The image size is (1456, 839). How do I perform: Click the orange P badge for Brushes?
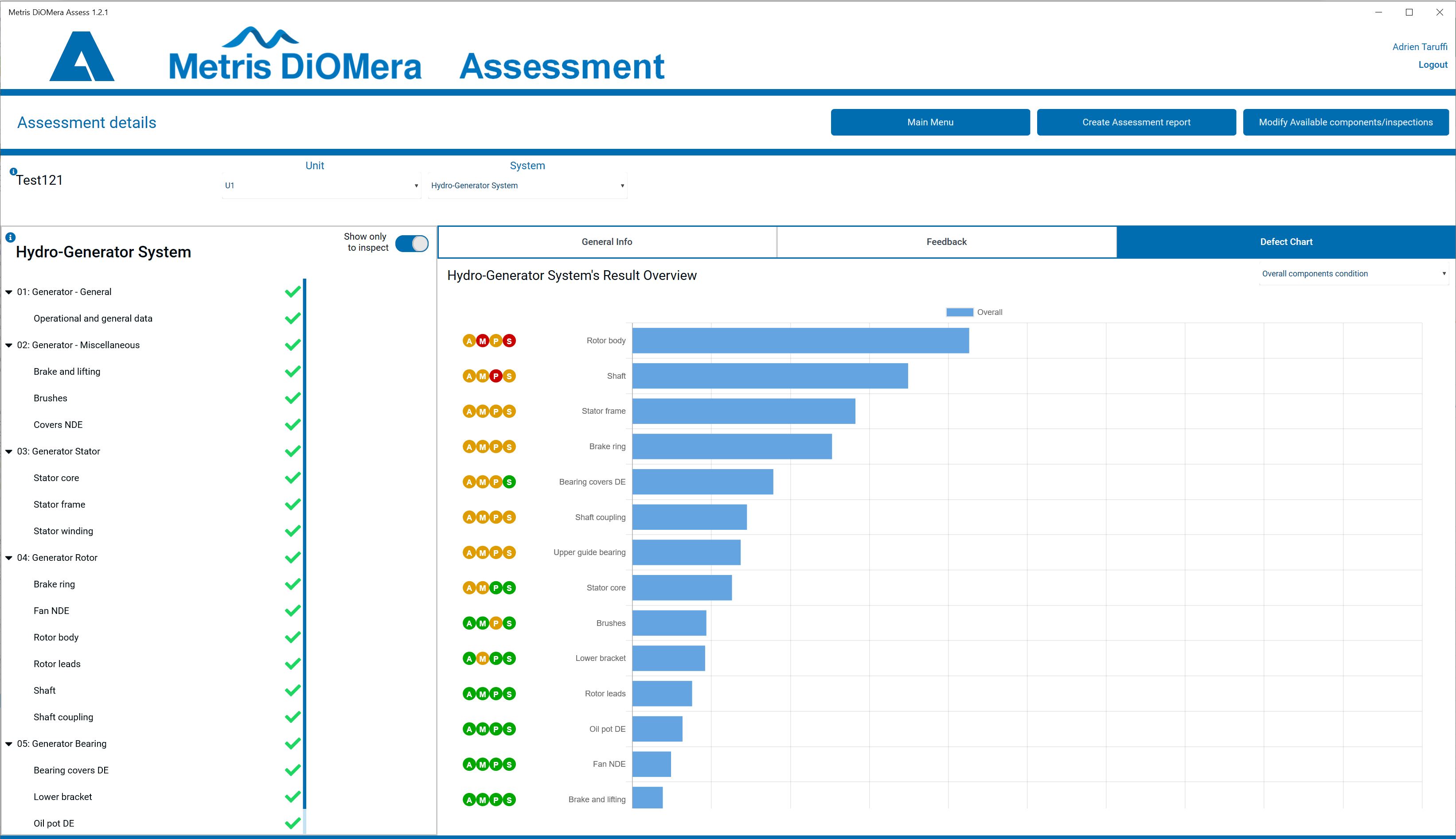(x=496, y=623)
